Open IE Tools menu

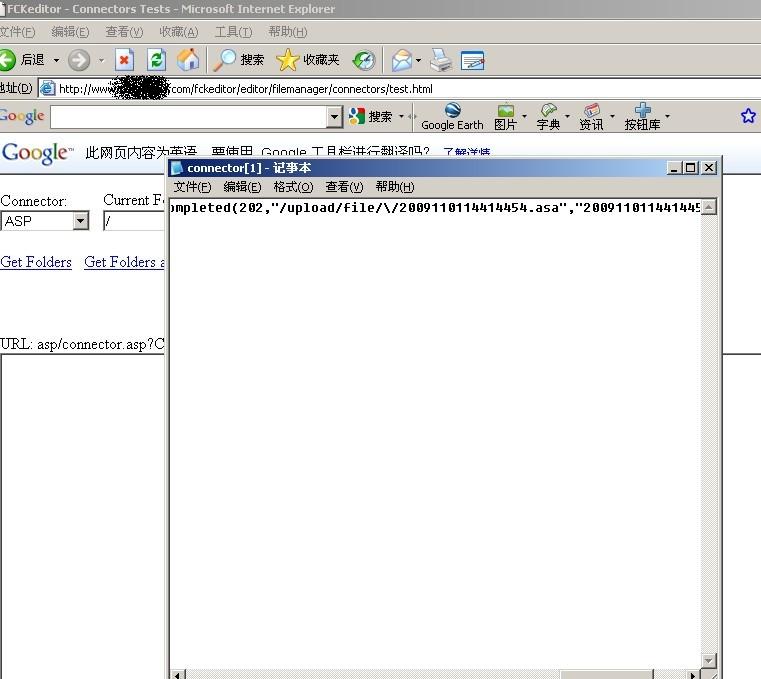tap(233, 32)
